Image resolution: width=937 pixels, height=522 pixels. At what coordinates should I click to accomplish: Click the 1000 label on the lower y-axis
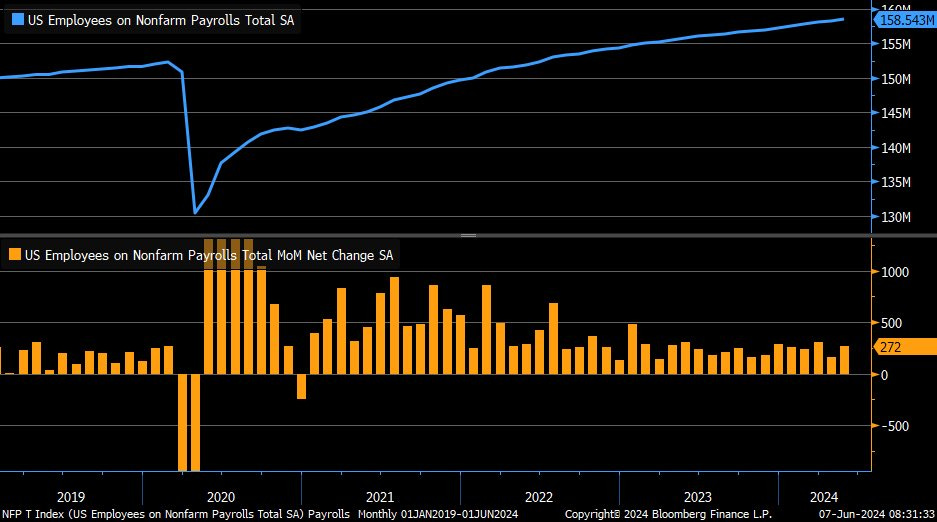(x=895, y=272)
